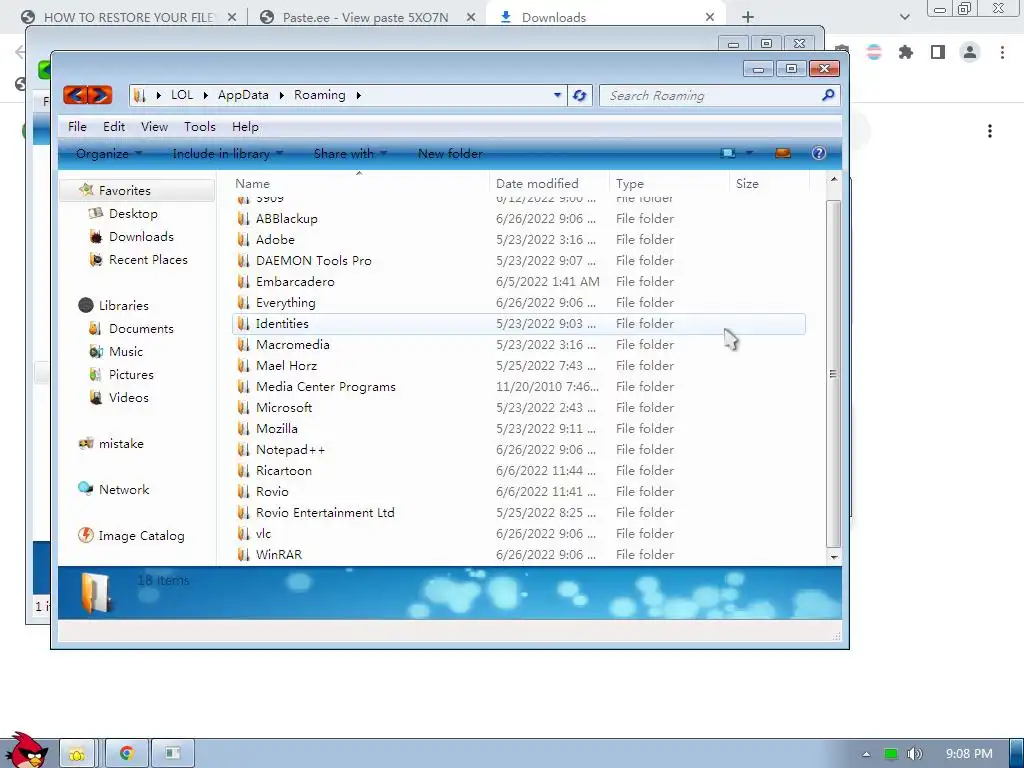The image size is (1024, 768).
Task: Select the Mael Horz folder icon
Action: pos(244,366)
